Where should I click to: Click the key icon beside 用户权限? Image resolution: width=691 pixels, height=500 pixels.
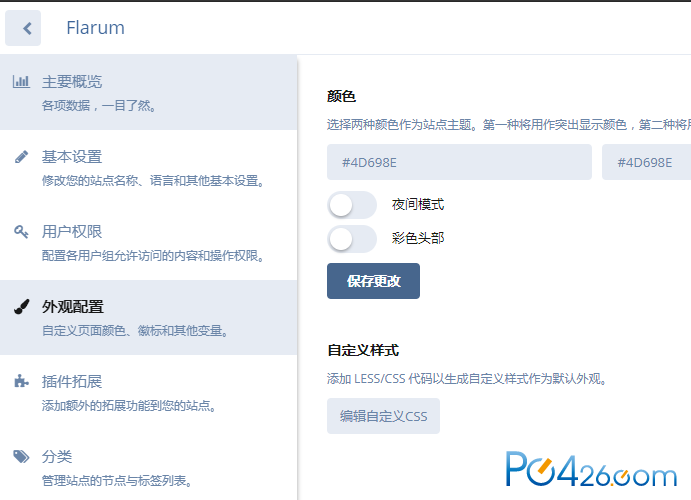click(21, 231)
